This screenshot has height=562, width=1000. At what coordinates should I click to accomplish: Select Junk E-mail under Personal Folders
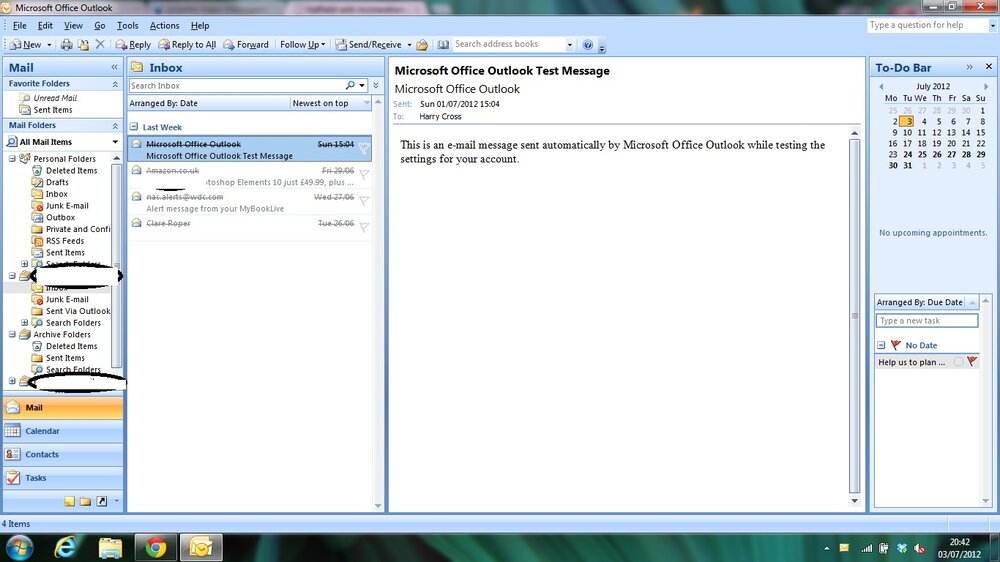pos(67,205)
